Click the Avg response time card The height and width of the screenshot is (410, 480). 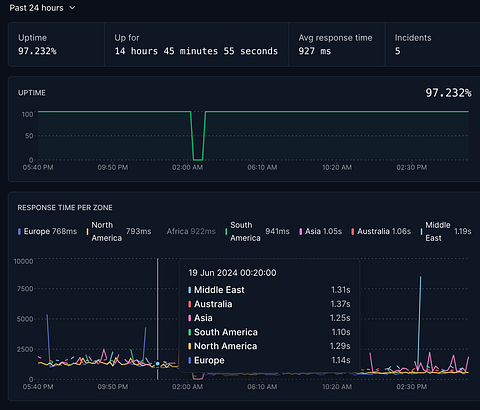[x=337, y=44]
